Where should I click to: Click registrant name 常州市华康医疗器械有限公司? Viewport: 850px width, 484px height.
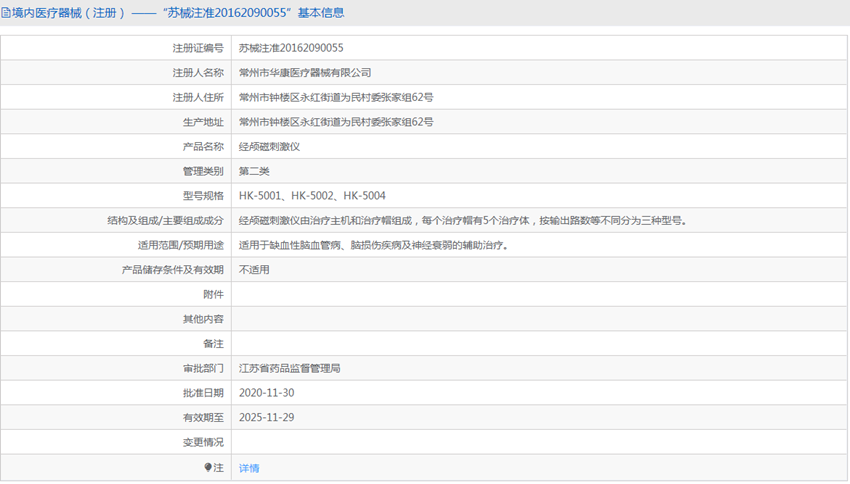point(305,73)
